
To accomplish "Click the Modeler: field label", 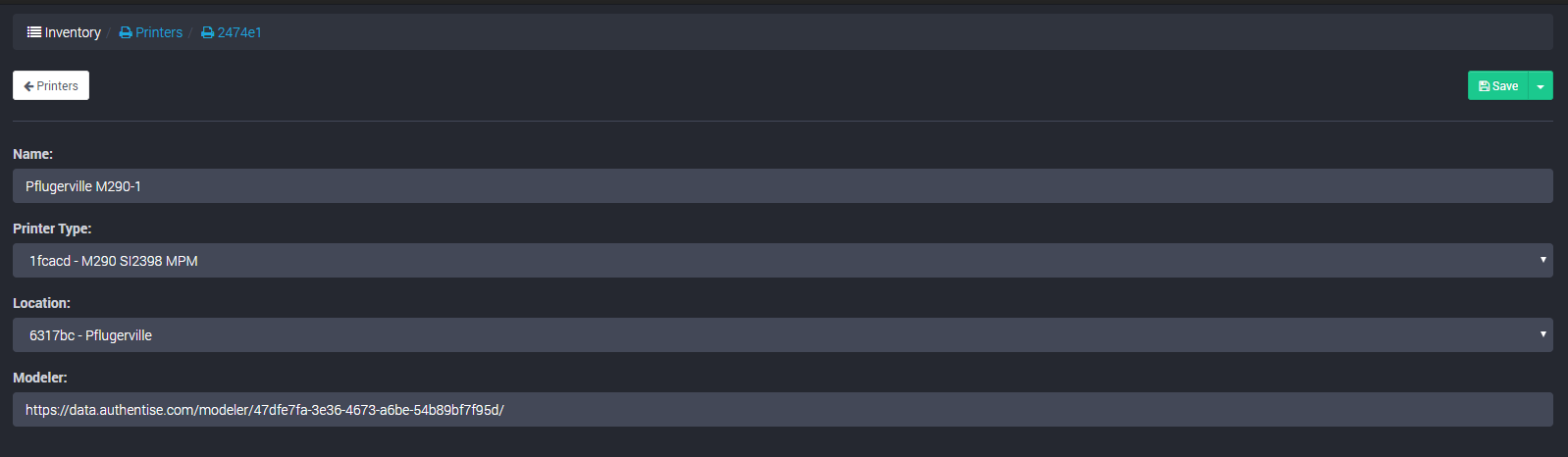I will [x=40, y=378].
